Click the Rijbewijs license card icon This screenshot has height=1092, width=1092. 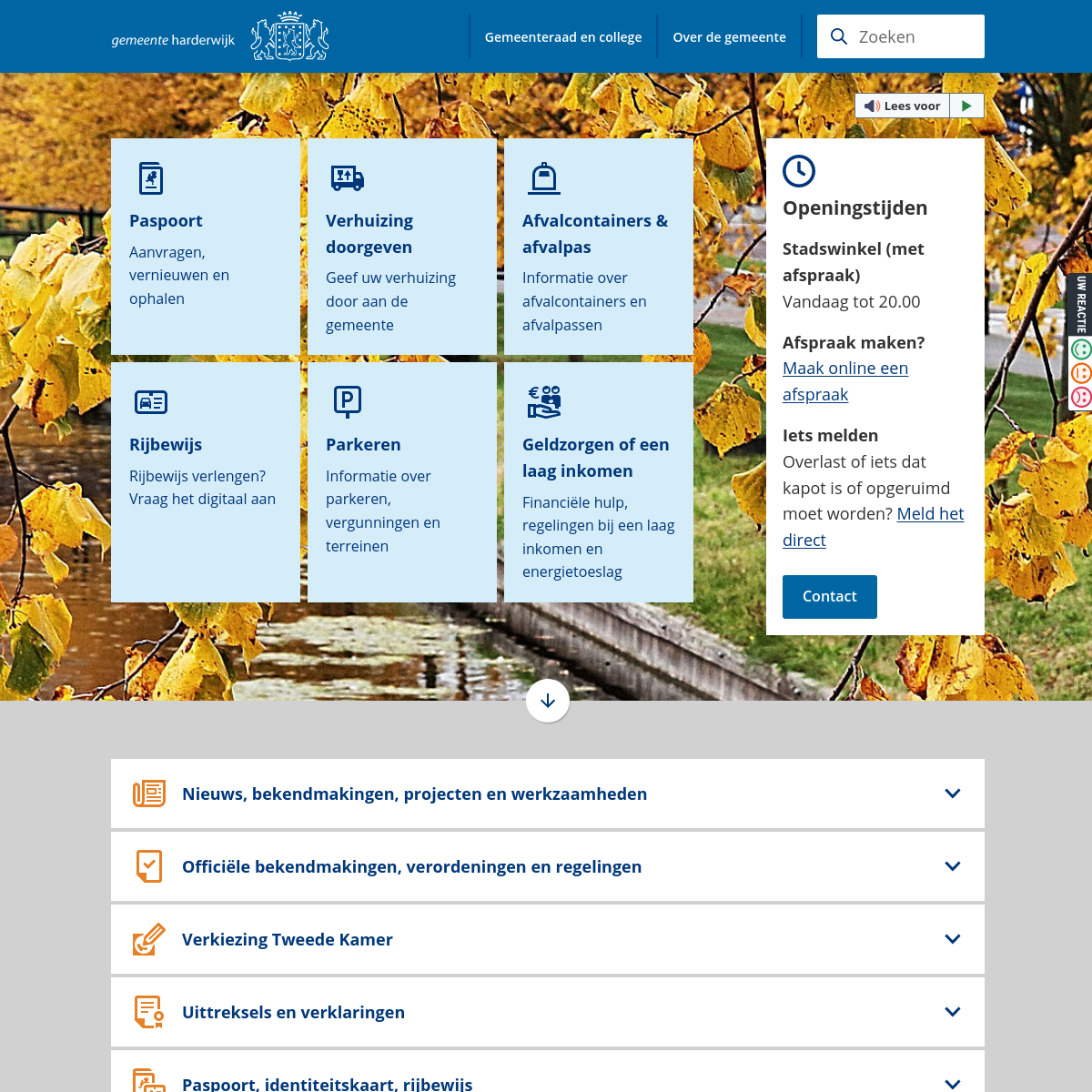coord(151,401)
